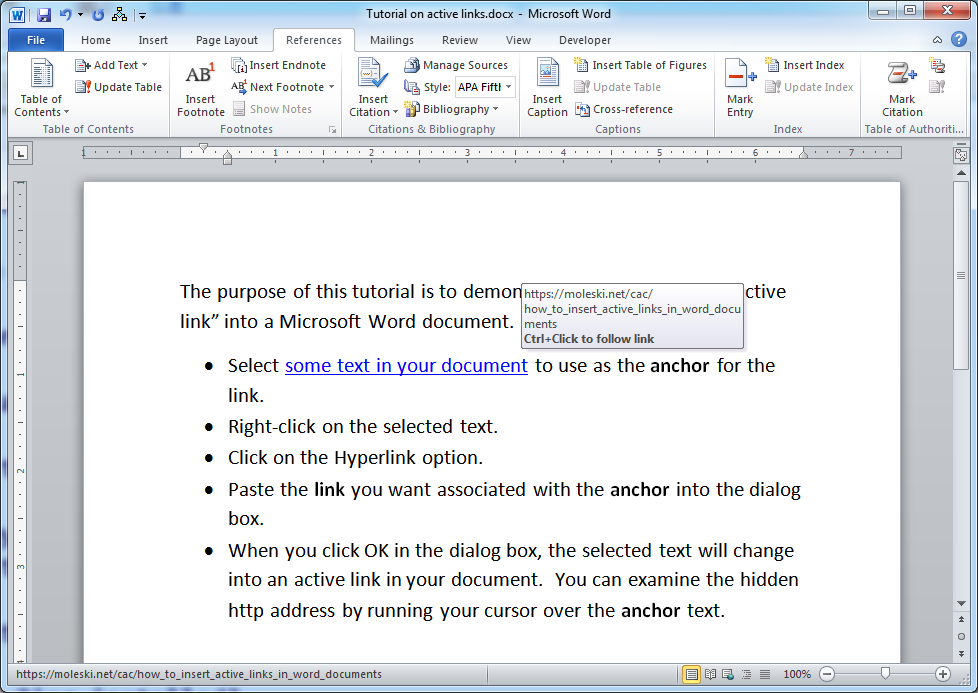Viewport: 978px width, 693px height.
Task: Minimize the ribbon with the caret button
Action: [x=937, y=39]
